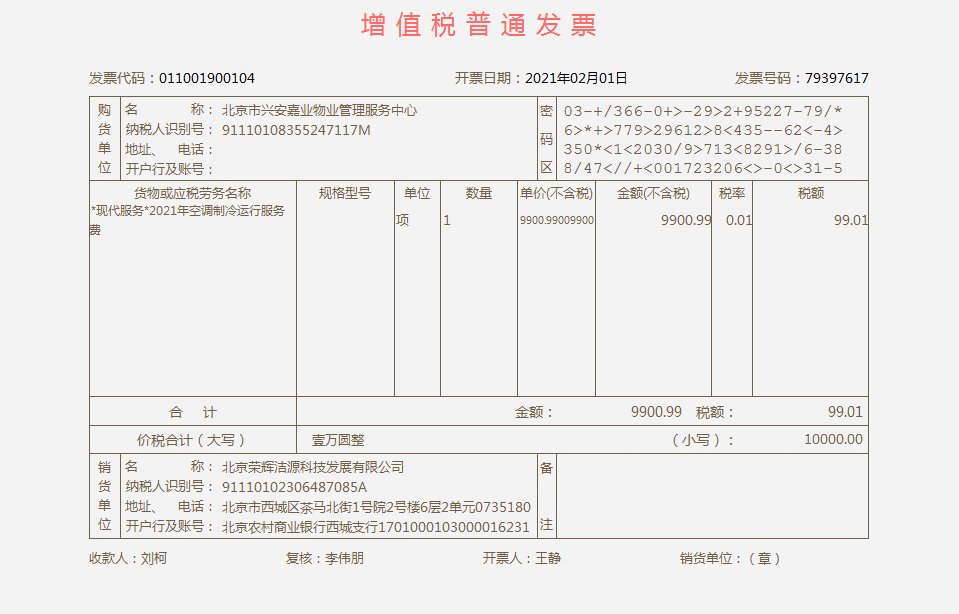Select seller taxpayer ID 91110102306487085A

pos(294,487)
